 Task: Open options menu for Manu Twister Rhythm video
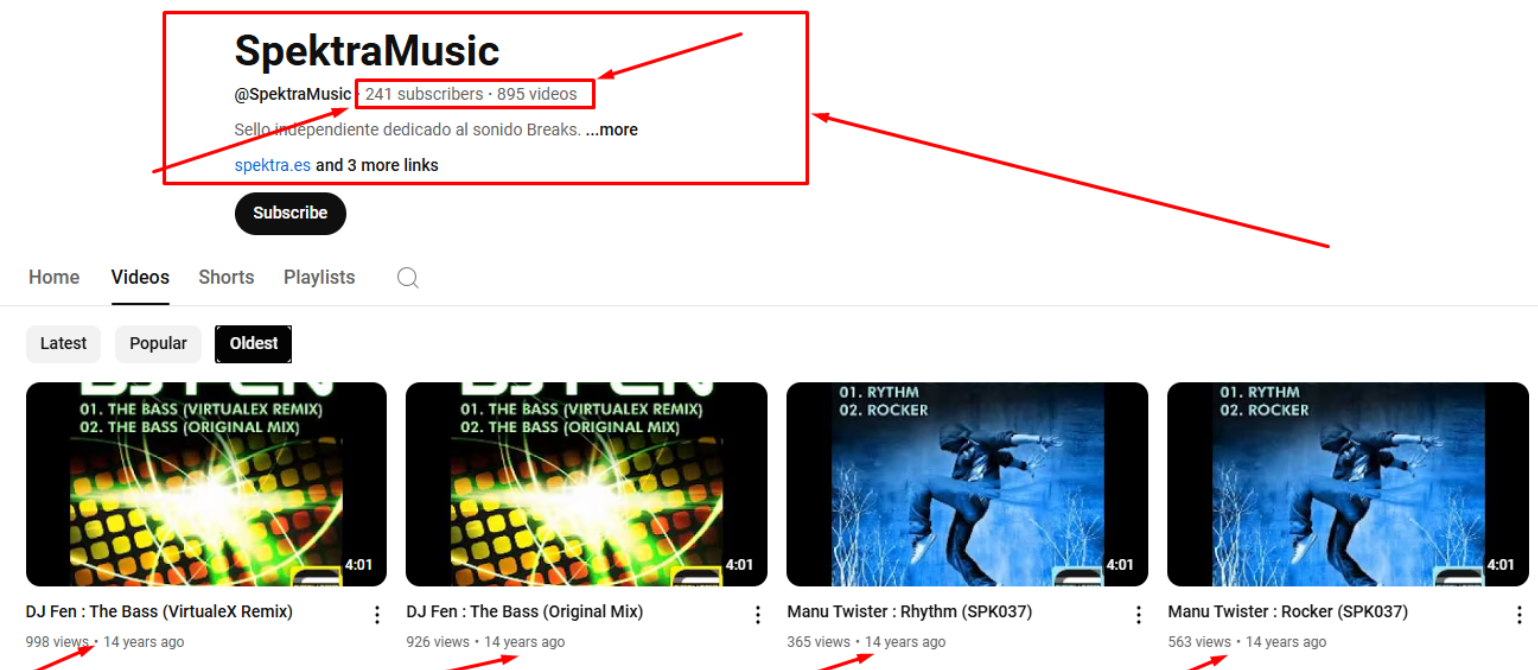coord(1138,614)
